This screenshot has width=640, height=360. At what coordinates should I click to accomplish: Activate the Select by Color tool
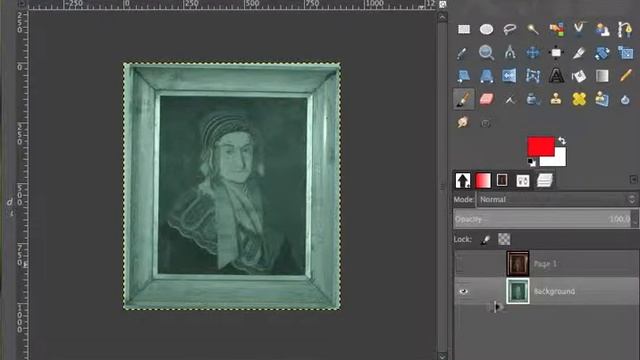(x=556, y=29)
